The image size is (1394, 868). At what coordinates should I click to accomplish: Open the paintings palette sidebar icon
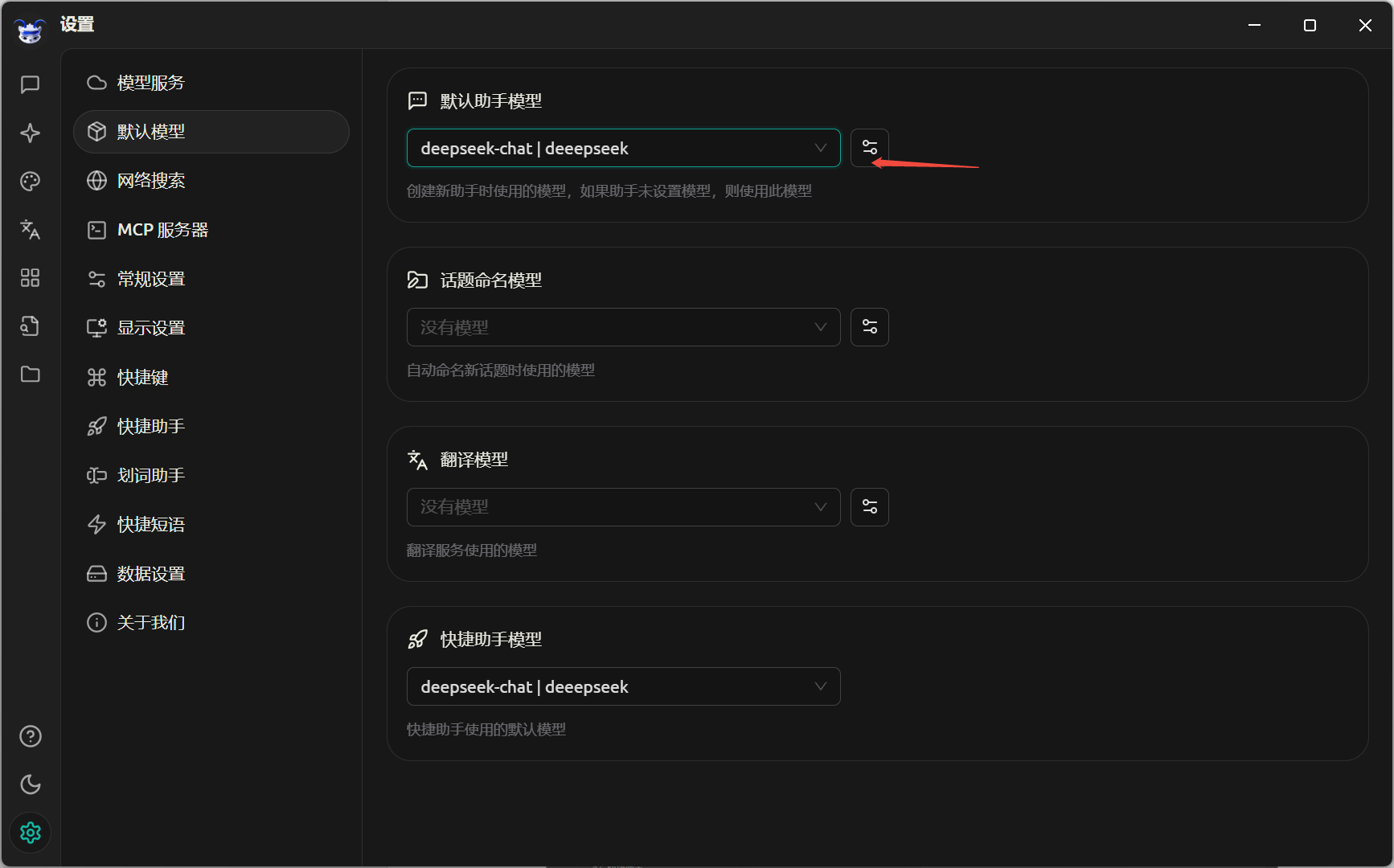pos(31,181)
